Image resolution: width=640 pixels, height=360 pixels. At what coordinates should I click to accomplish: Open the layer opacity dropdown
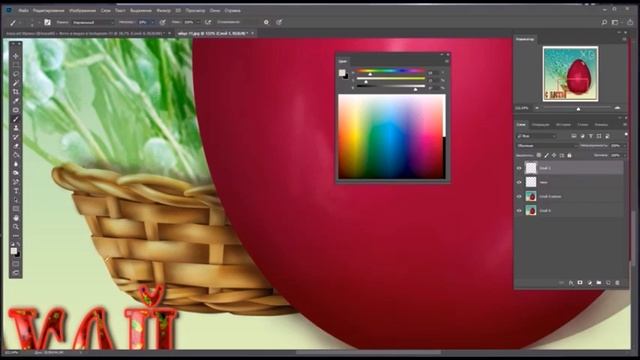(624, 146)
